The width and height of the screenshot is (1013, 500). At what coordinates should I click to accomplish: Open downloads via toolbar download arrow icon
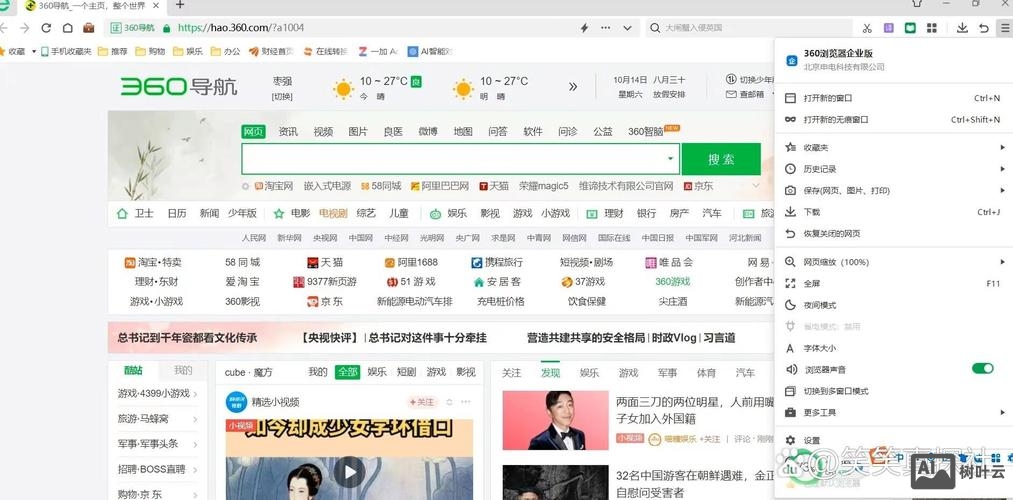962,28
